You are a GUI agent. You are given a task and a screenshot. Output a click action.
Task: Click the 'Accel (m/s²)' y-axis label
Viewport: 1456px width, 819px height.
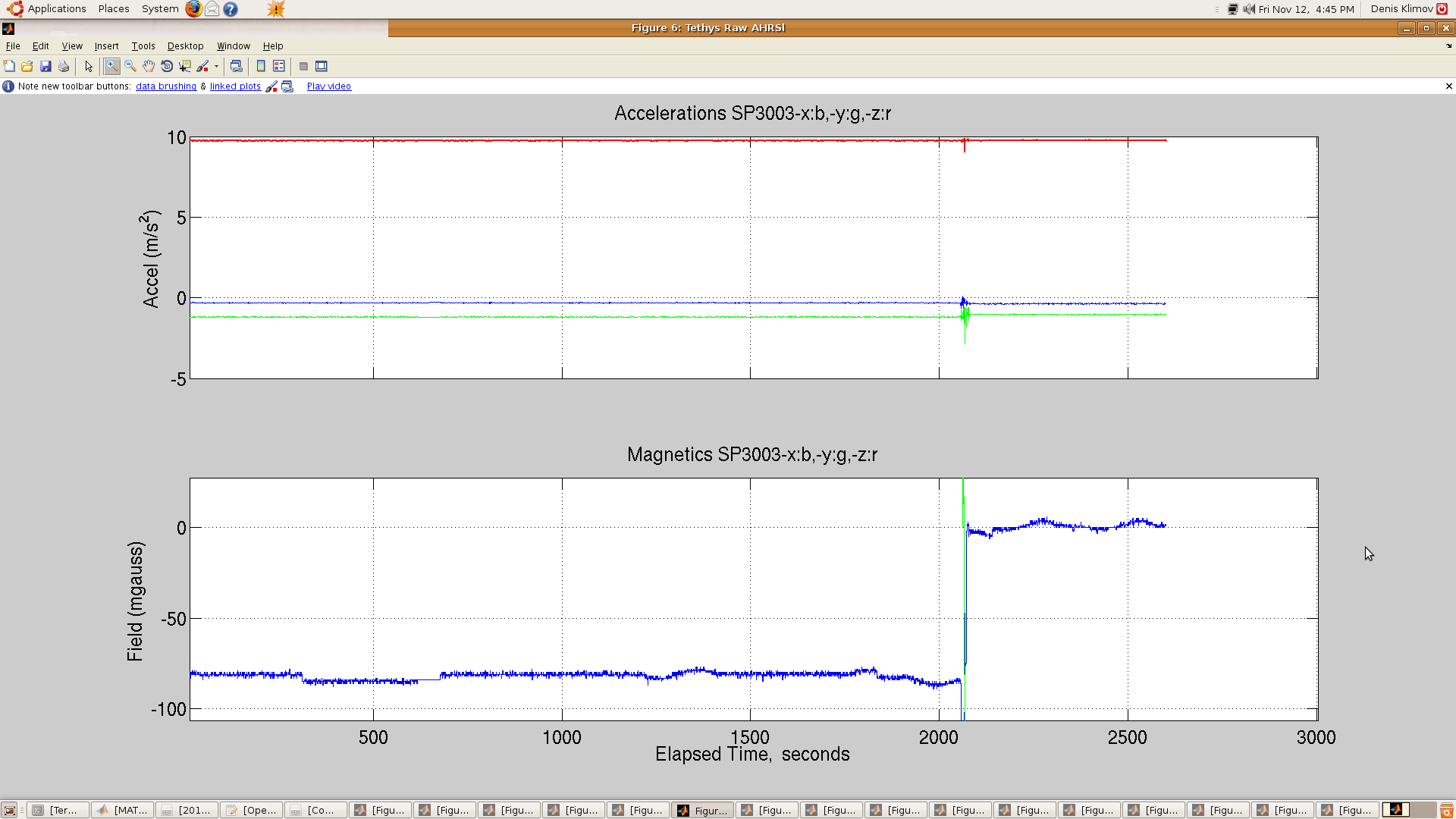tap(151, 259)
